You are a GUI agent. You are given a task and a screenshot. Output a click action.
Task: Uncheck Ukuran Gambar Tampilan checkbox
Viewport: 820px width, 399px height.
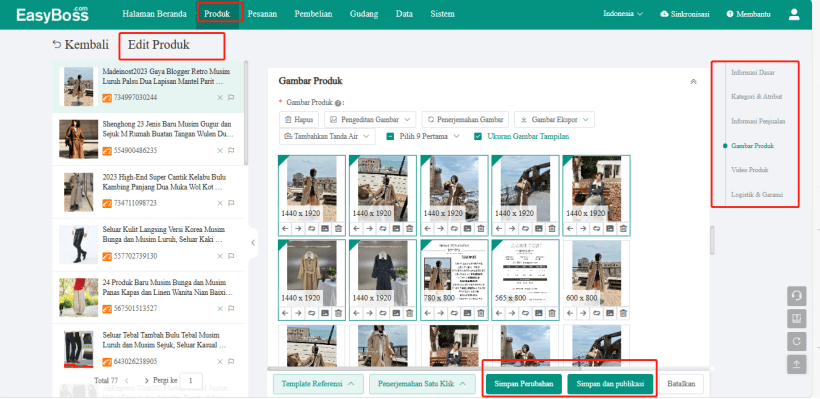(x=477, y=136)
